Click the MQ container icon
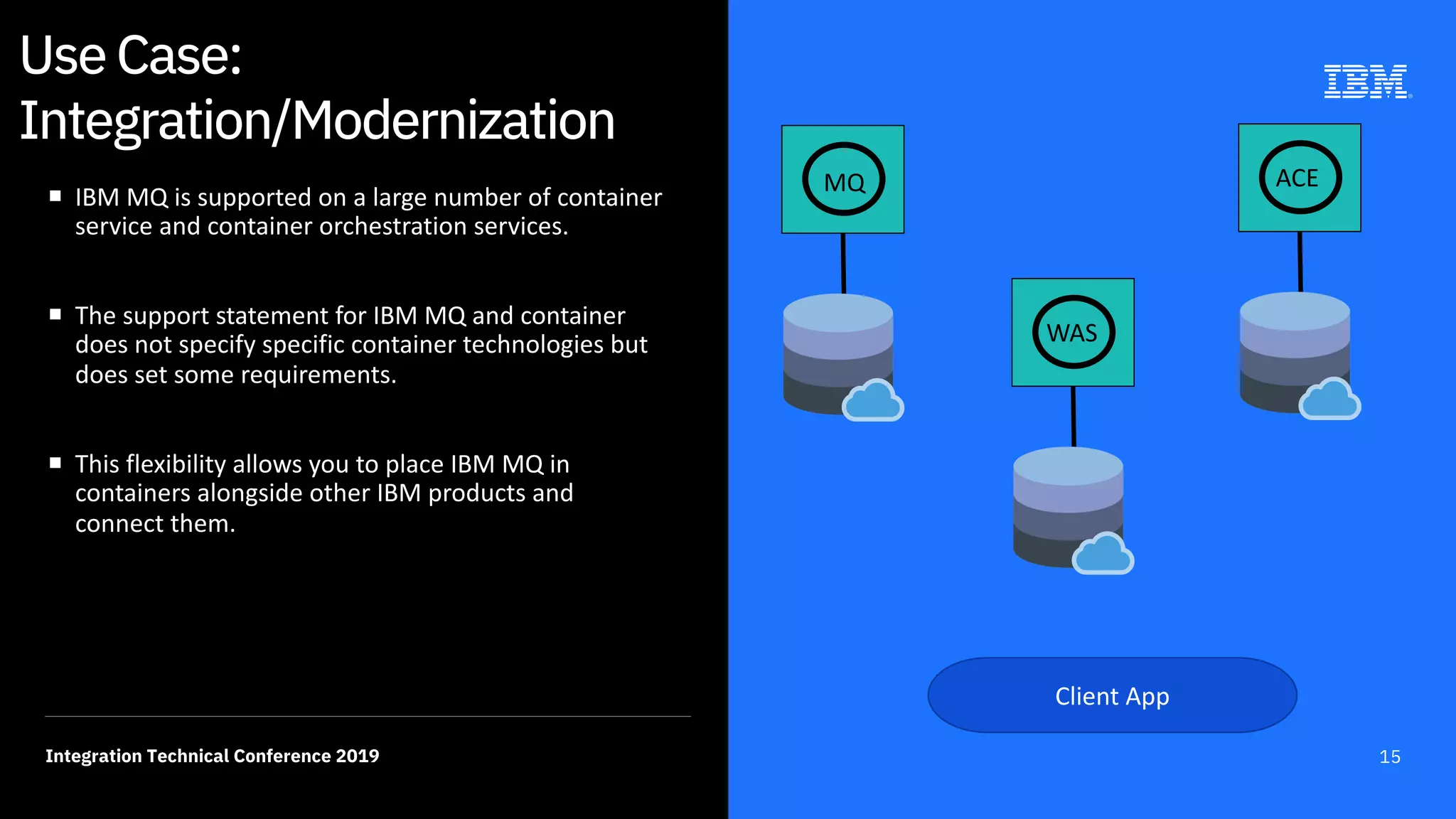 click(x=842, y=179)
